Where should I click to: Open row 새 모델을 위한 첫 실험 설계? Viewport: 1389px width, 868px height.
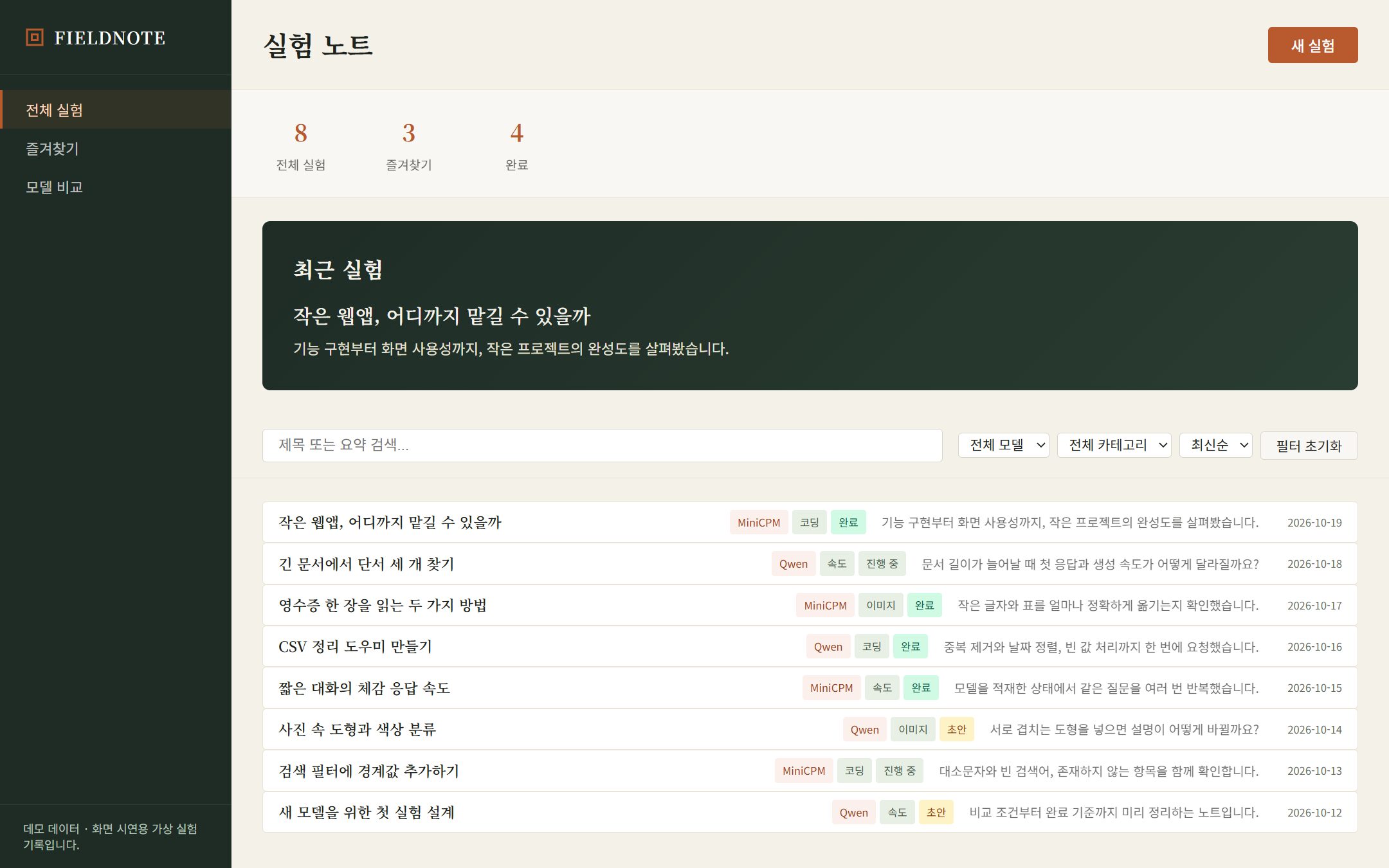[810, 812]
